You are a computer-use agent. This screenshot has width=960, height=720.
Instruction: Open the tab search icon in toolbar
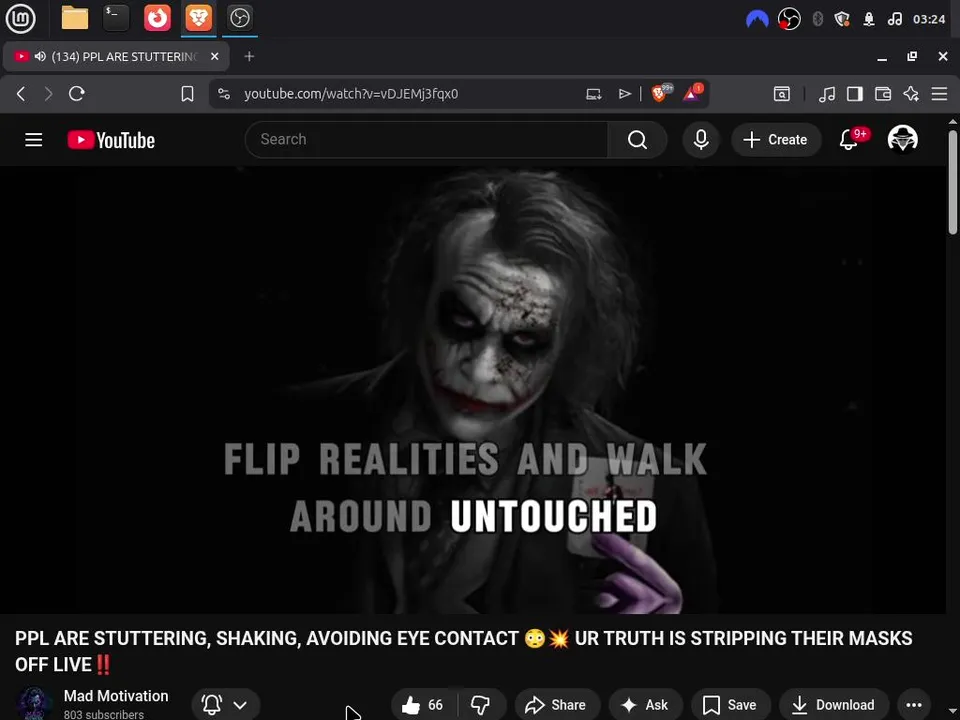782,94
